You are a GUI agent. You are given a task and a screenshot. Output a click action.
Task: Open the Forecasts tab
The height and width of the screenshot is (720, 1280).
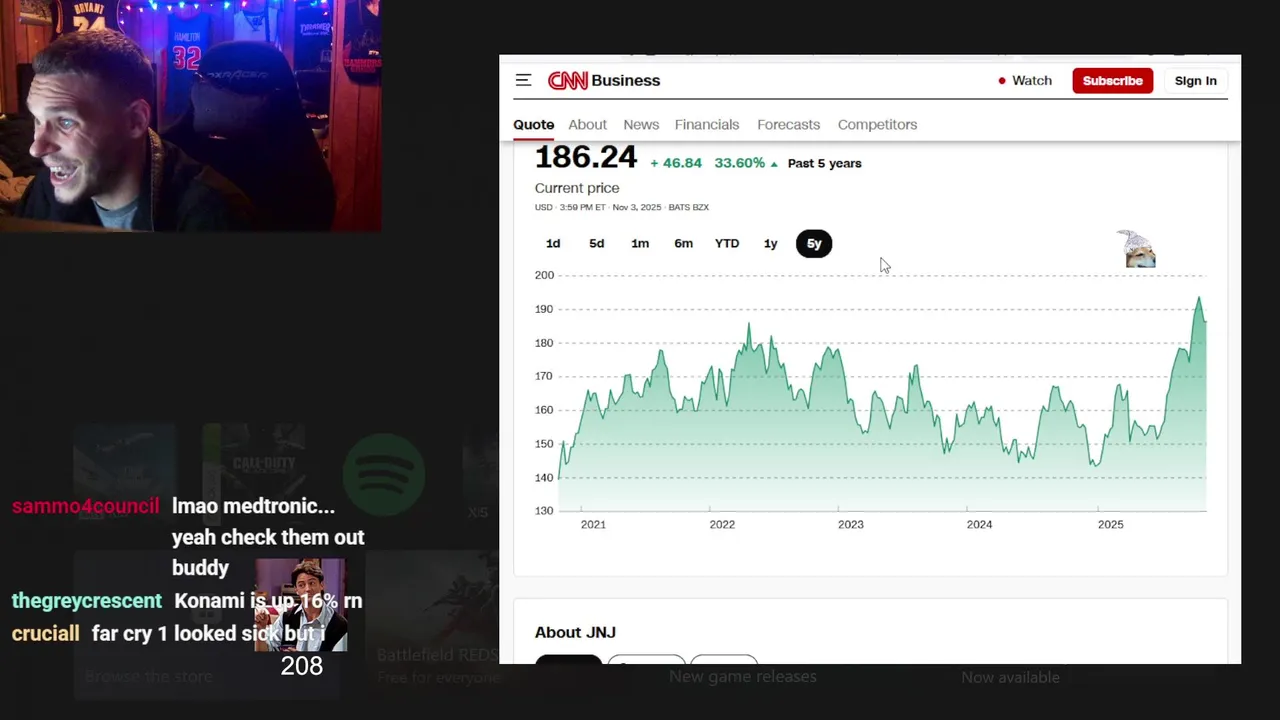pos(789,125)
